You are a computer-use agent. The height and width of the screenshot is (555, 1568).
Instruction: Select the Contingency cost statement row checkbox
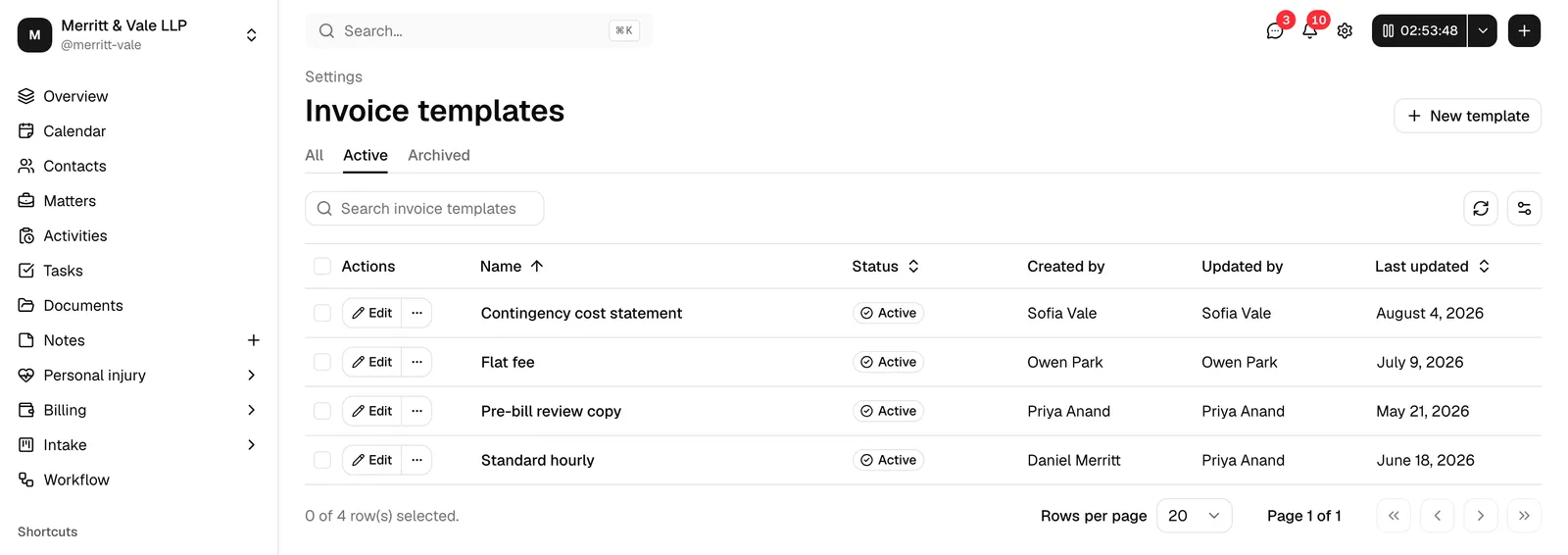[322, 313]
